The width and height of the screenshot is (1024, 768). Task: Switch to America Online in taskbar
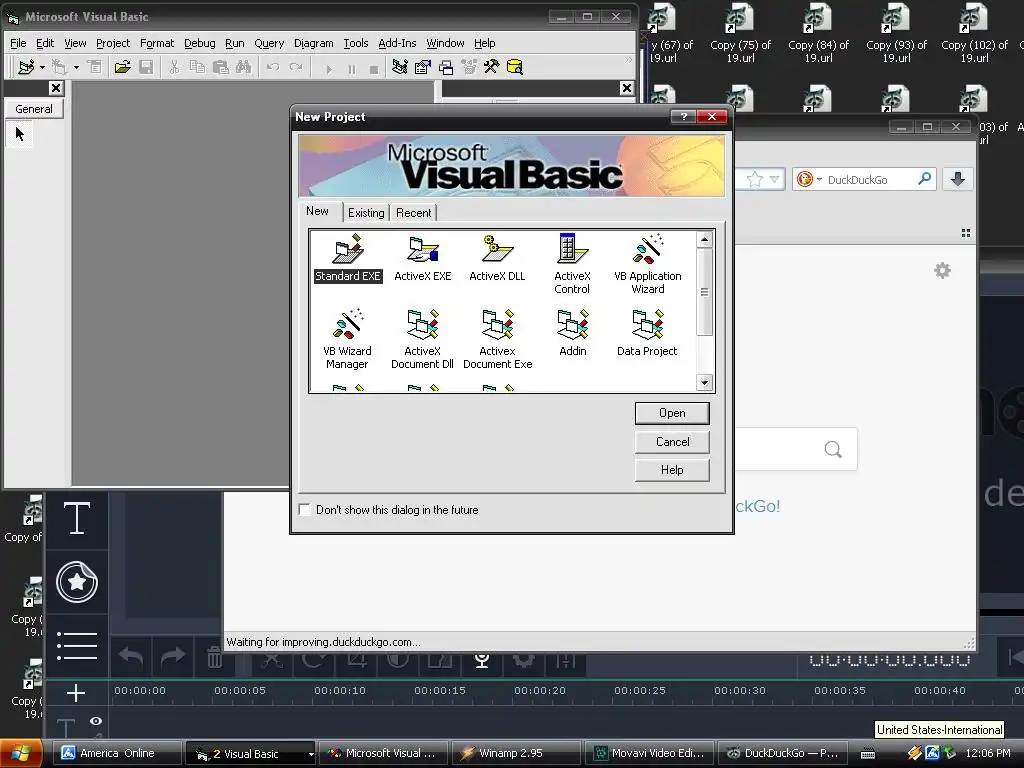[116, 753]
